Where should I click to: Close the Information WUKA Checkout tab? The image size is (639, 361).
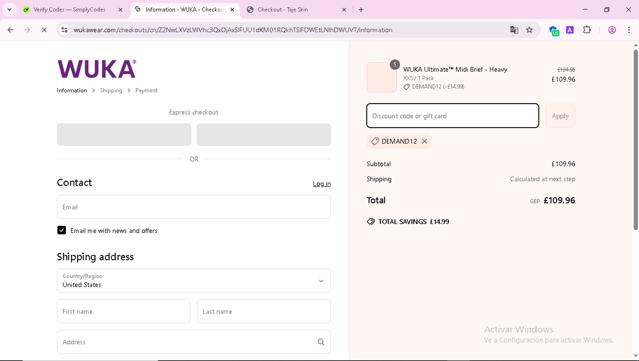[232, 9]
